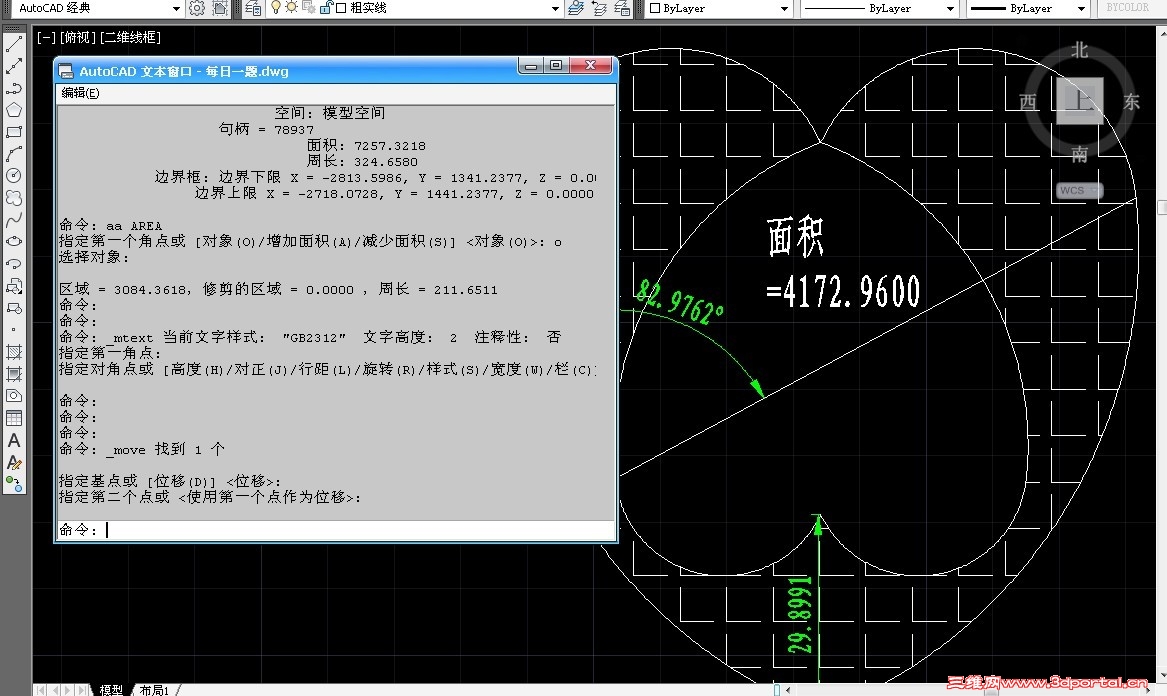Viewport: 1167px width, 696px height.
Task: Click the [二维线框] visual style label
Action: point(130,37)
